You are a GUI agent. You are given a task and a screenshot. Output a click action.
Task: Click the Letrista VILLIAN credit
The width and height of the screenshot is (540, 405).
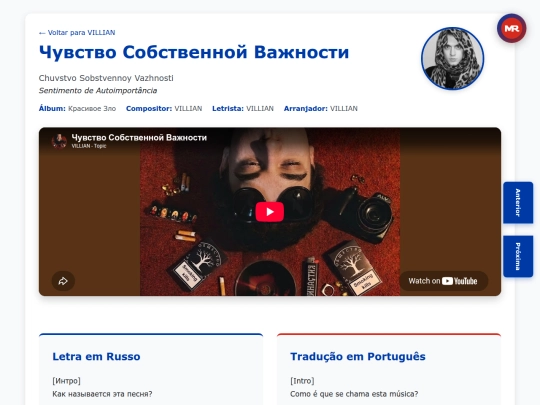coord(243,108)
